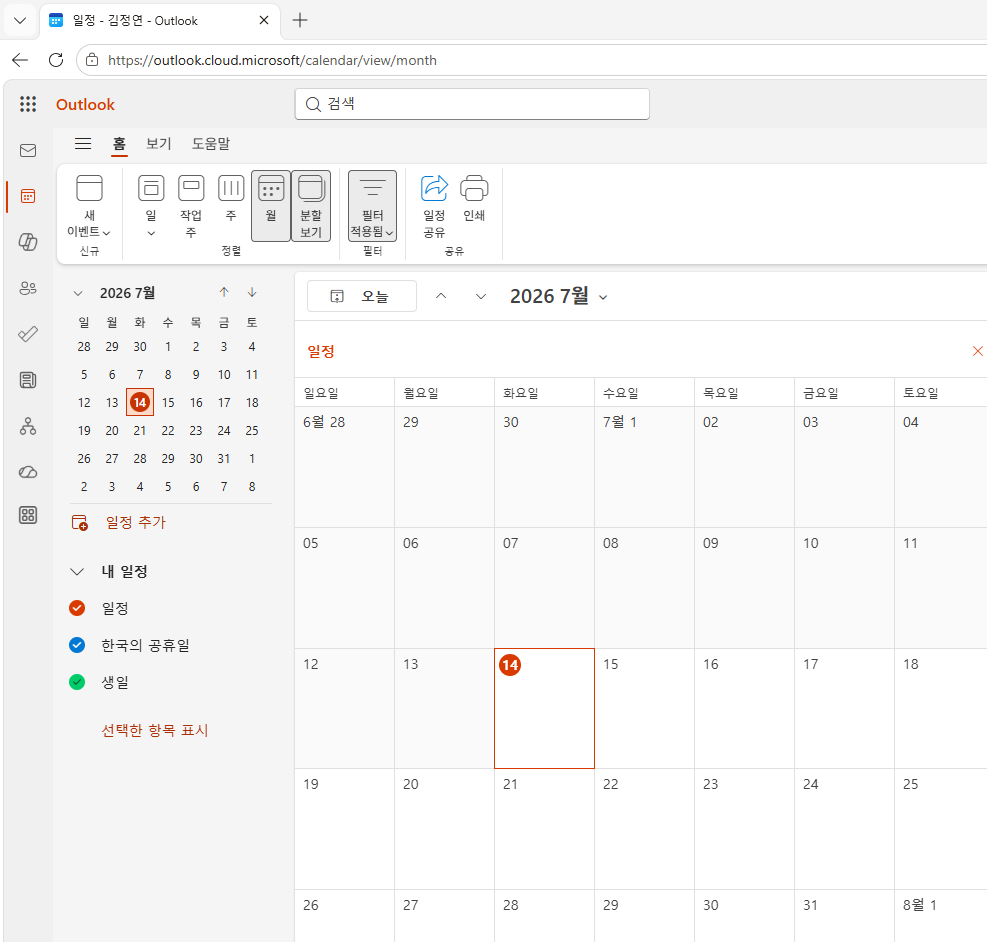Open the Day view options arrow

click(x=151, y=233)
